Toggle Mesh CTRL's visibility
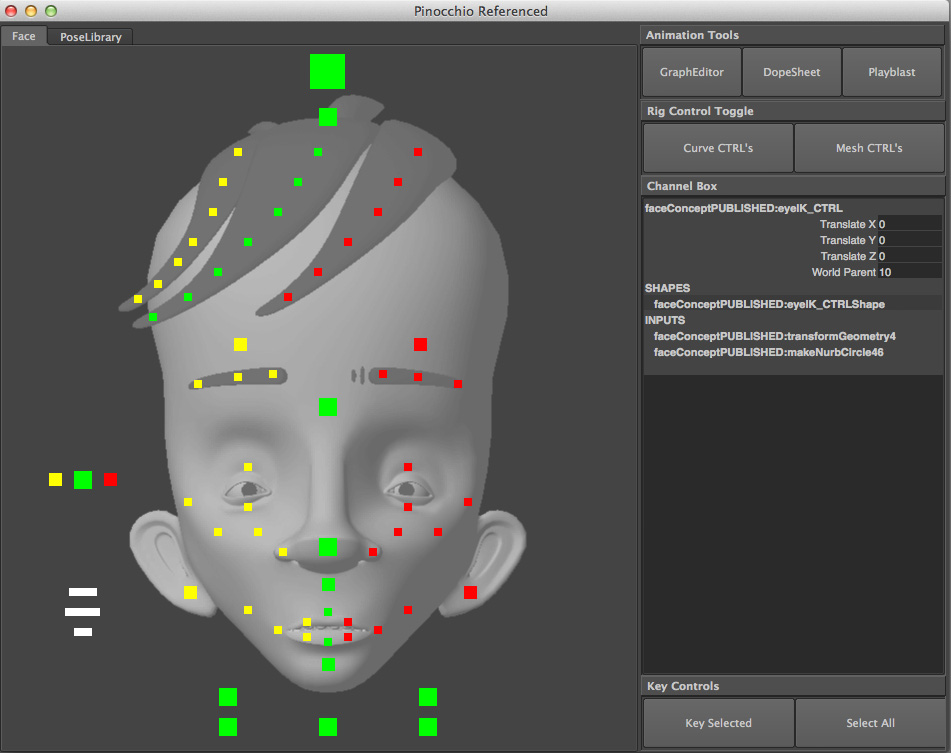Image resolution: width=951 pixels, height=753 pixels. (x=869, y=148)
